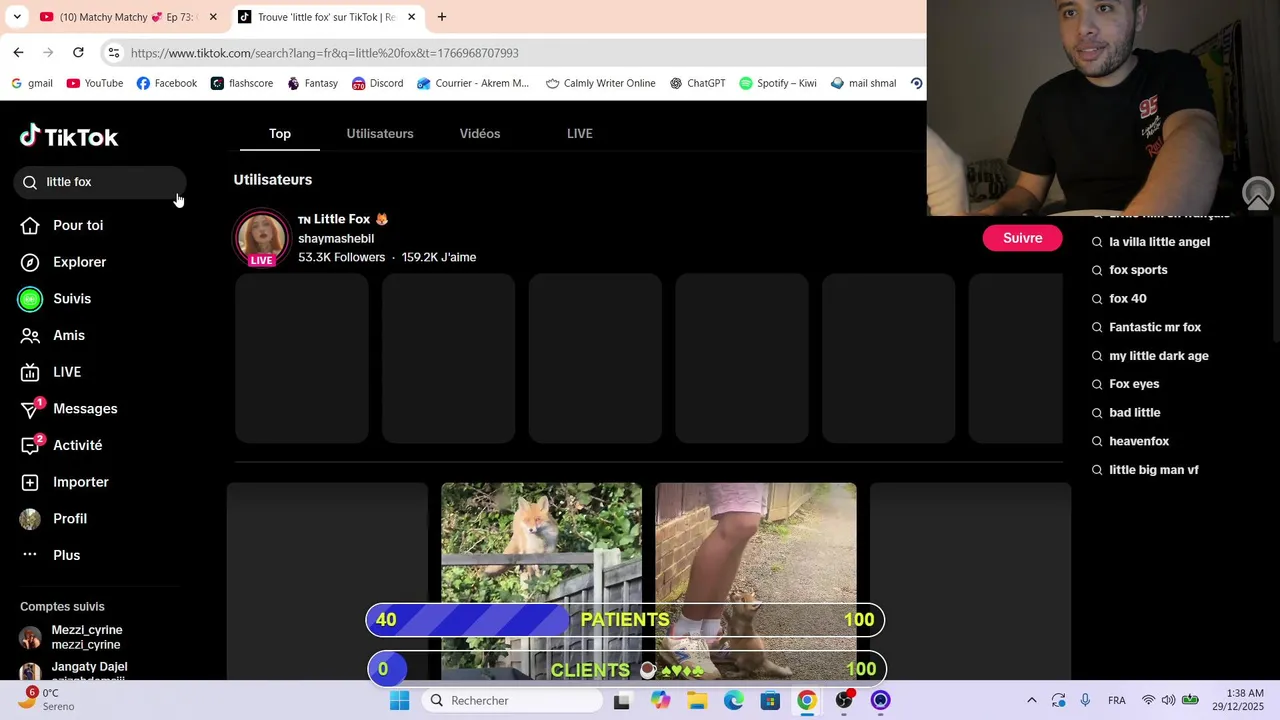Open Activité notifications

tap(61, 445)
